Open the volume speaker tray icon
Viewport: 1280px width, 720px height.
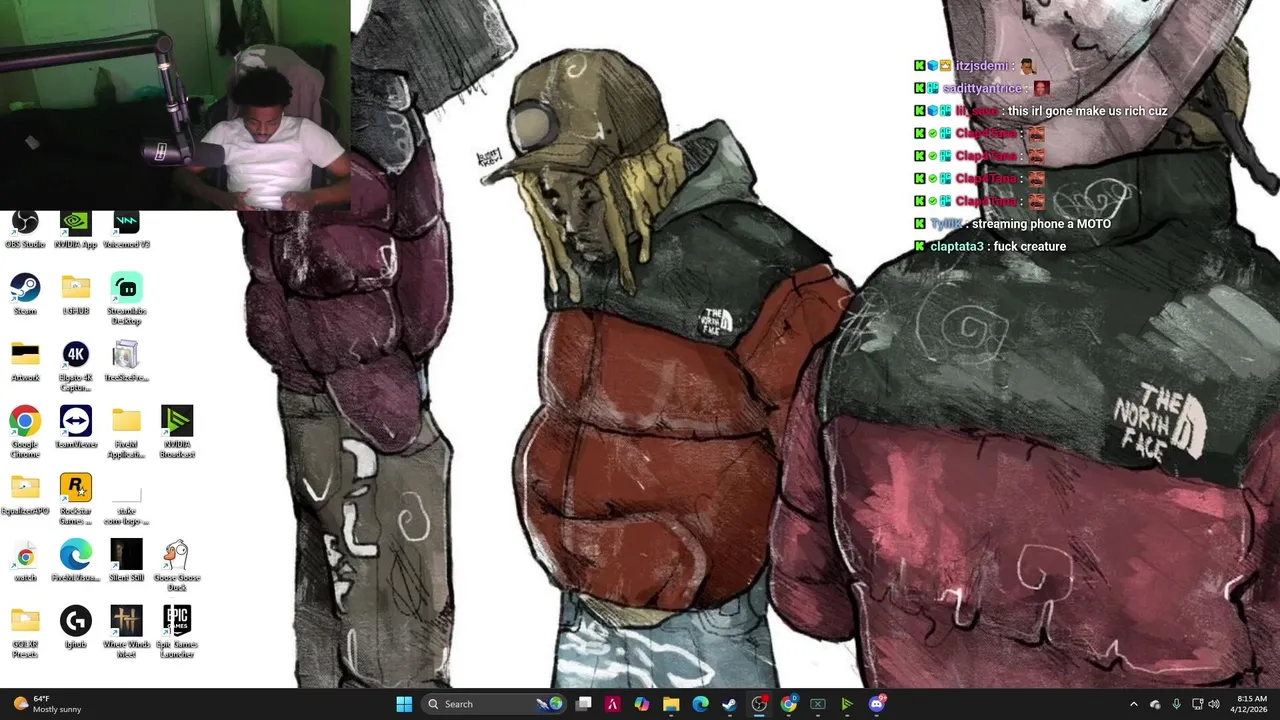point(1214,704)
